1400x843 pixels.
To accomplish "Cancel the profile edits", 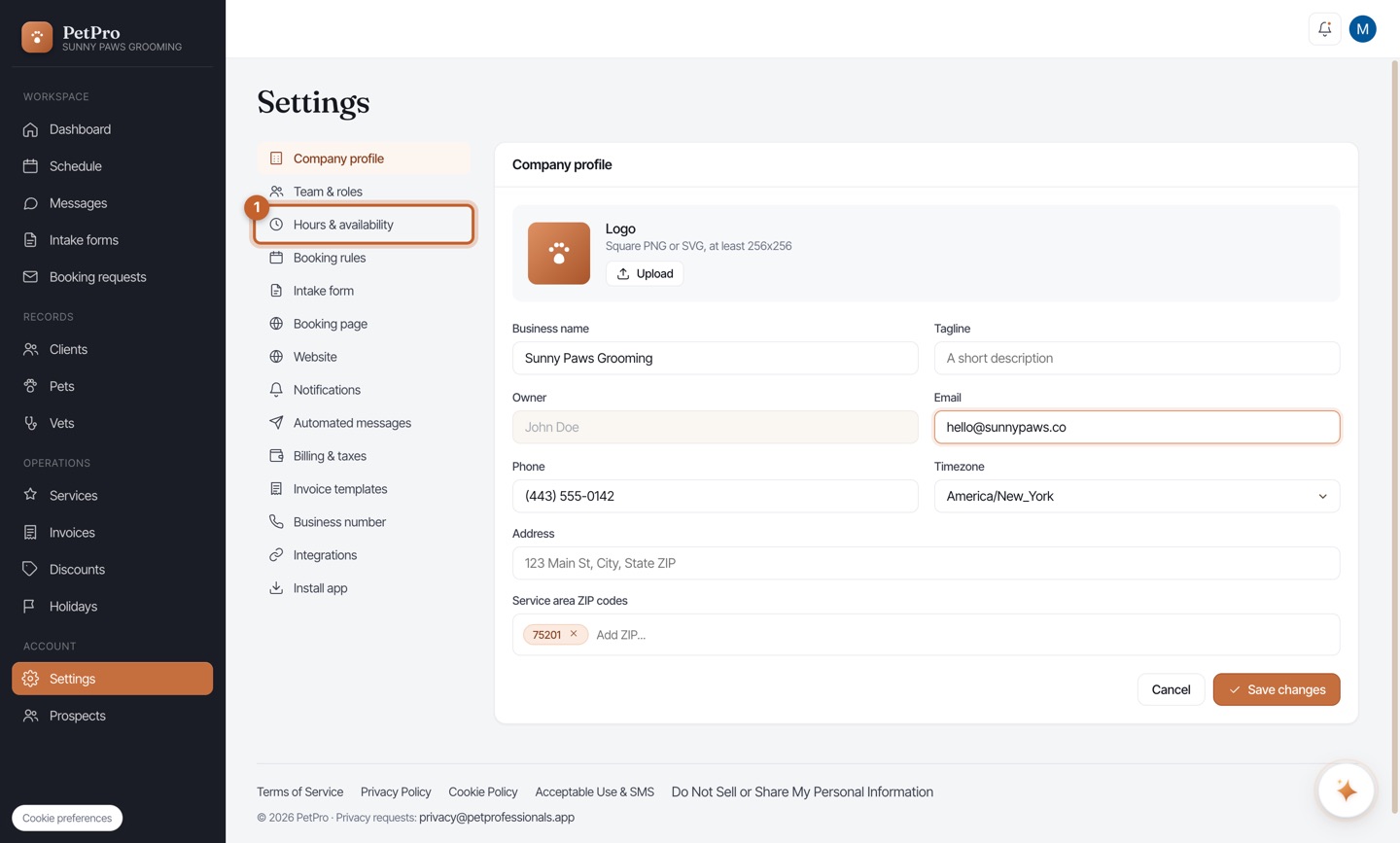I will (1171, 689).
